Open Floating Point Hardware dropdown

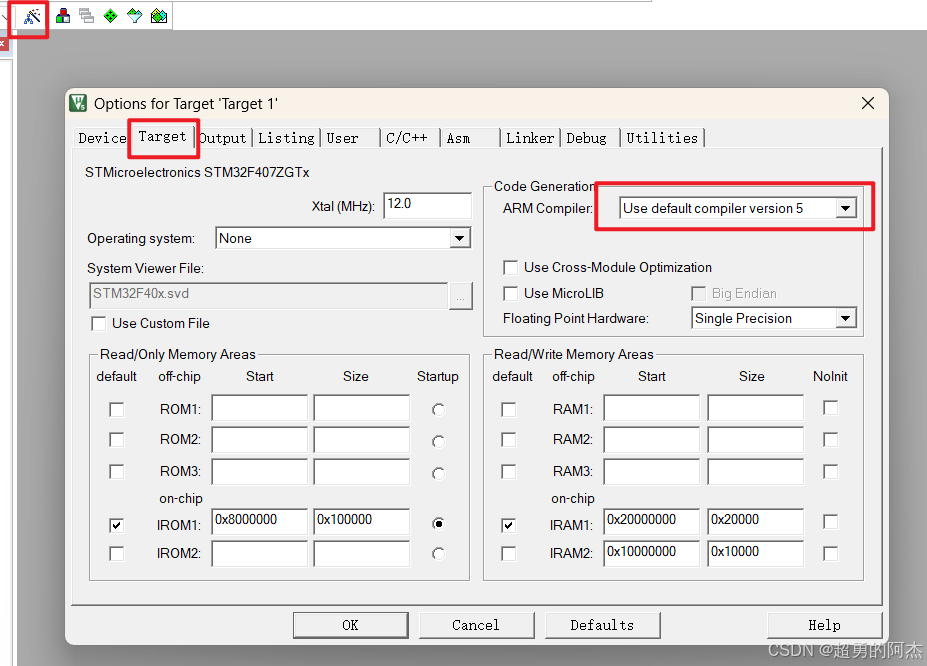pyautogui.click(x=774, y=319)
